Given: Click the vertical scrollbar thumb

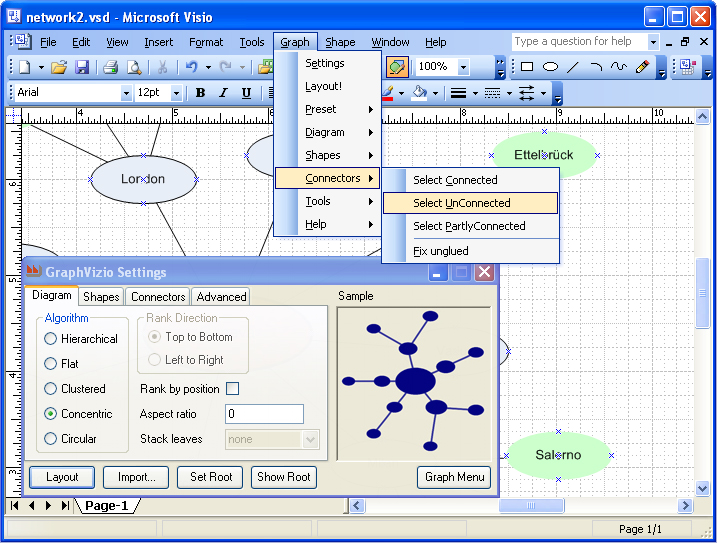Looking at the screenshot, I should click(702, 293).
